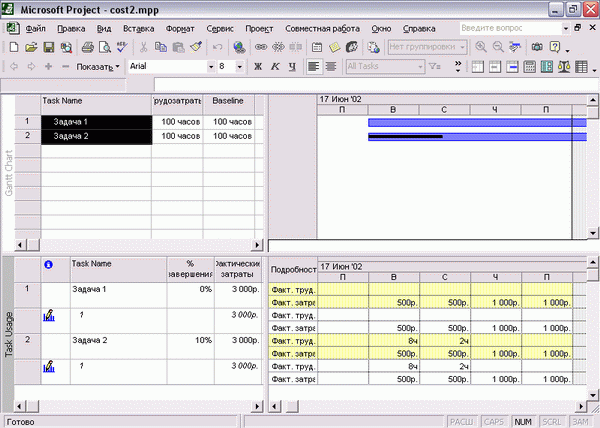Click the resource leveling scales icon
Image resolution: width=600 pixels, height=428 pixels.
tap(564, 67)
